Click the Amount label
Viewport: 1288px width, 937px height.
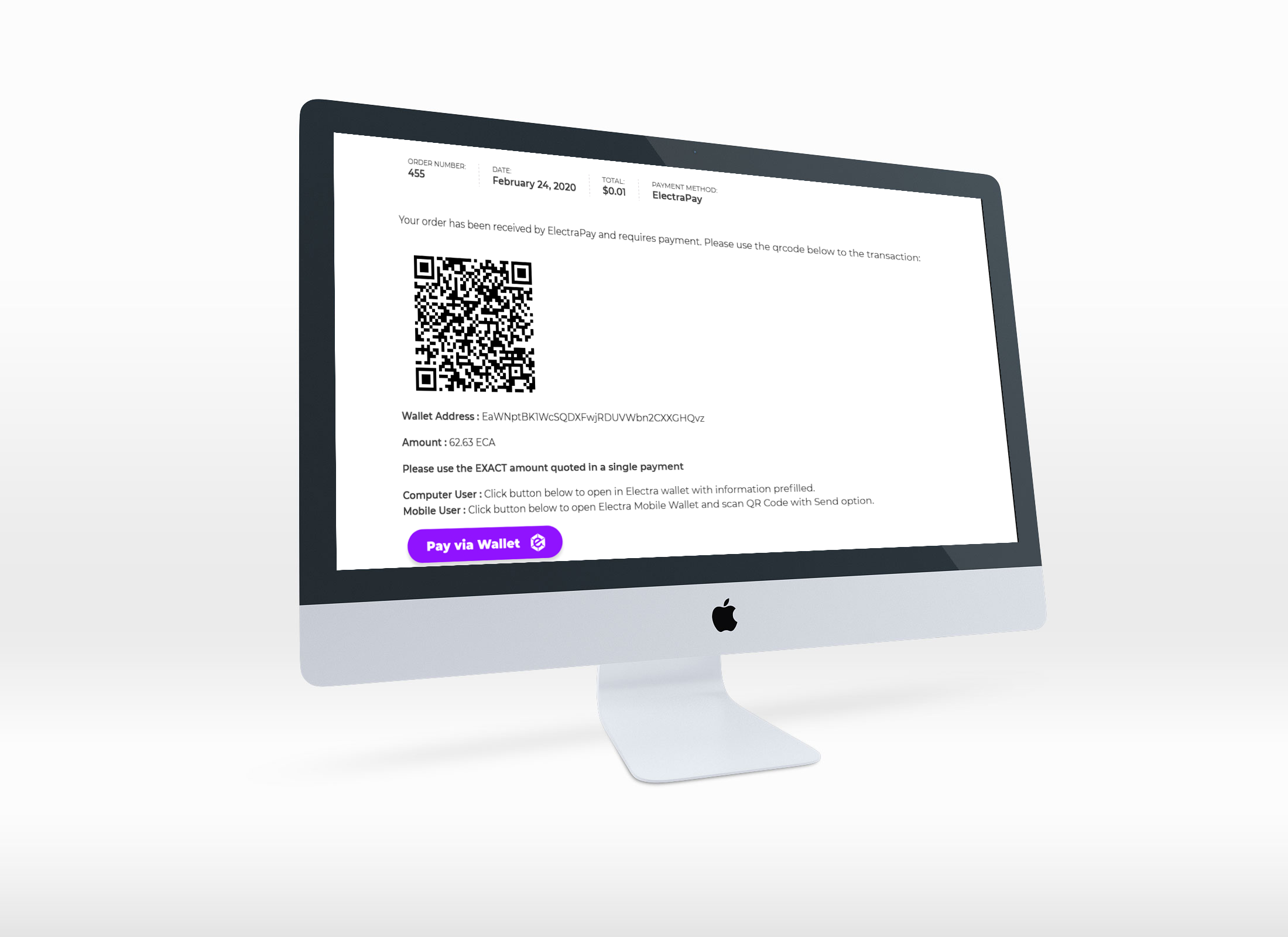pyautogui.click(x=424, y=443)
